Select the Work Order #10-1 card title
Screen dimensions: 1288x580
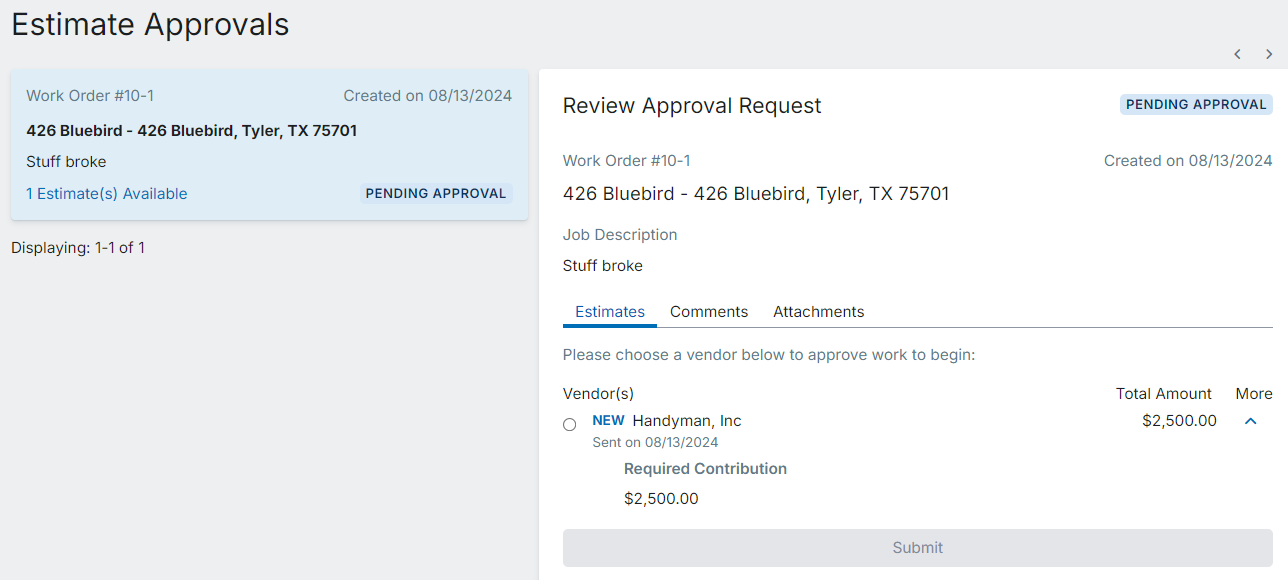click(x=90, y=96)
